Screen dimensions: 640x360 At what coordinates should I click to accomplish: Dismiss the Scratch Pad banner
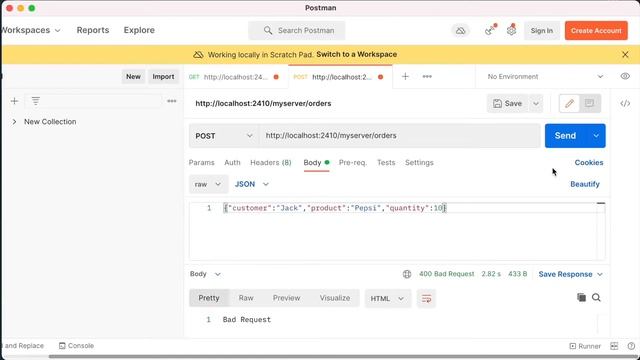(625, 54)
